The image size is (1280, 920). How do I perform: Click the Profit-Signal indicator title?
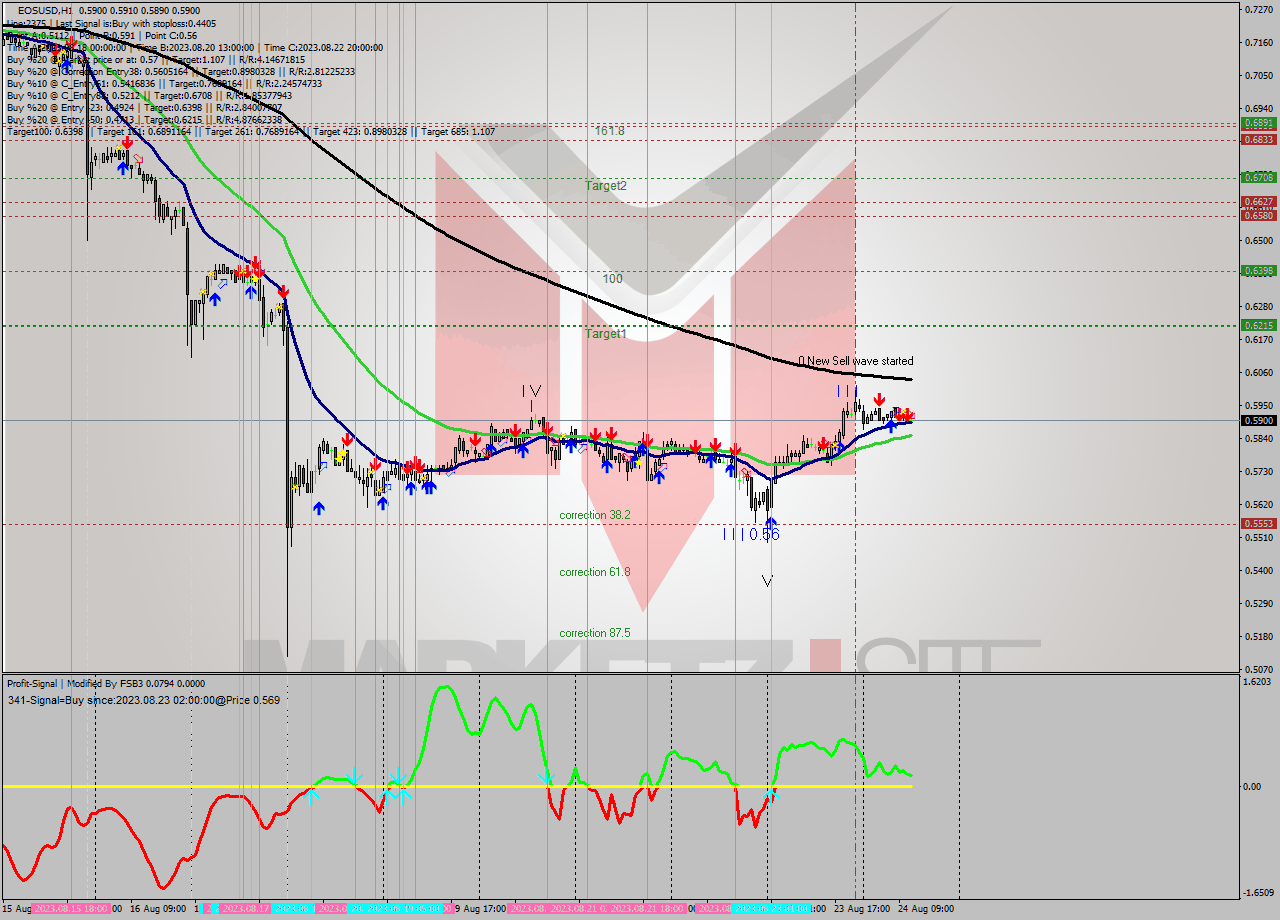[x=106, y=683]
